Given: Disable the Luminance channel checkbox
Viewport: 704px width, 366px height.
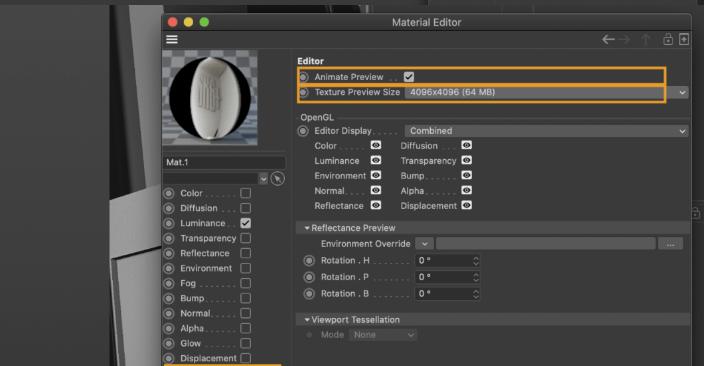Looking at the screenshot, I should pos(246,223).
